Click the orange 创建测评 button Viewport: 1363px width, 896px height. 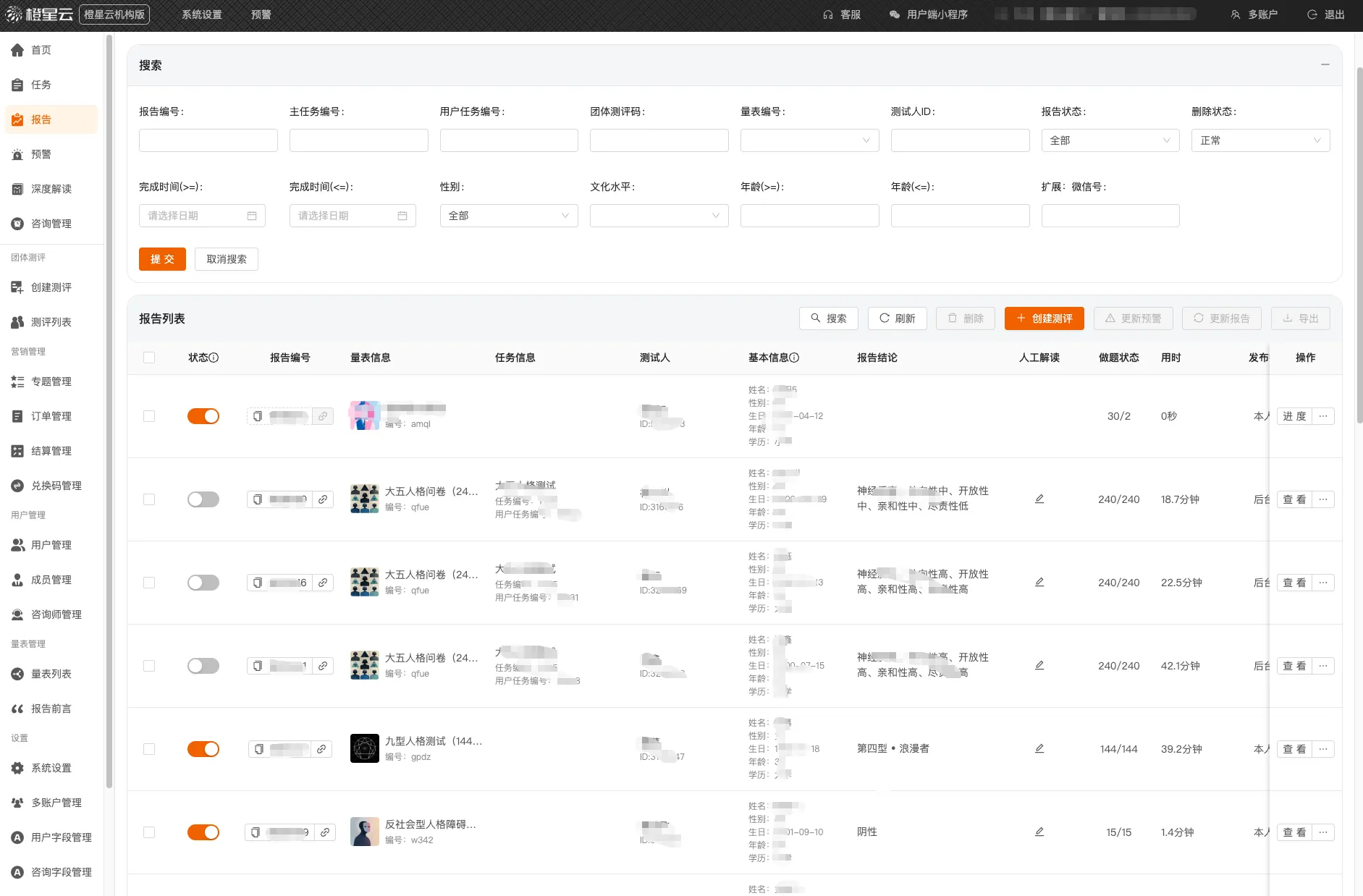(x=1045, y=318)
